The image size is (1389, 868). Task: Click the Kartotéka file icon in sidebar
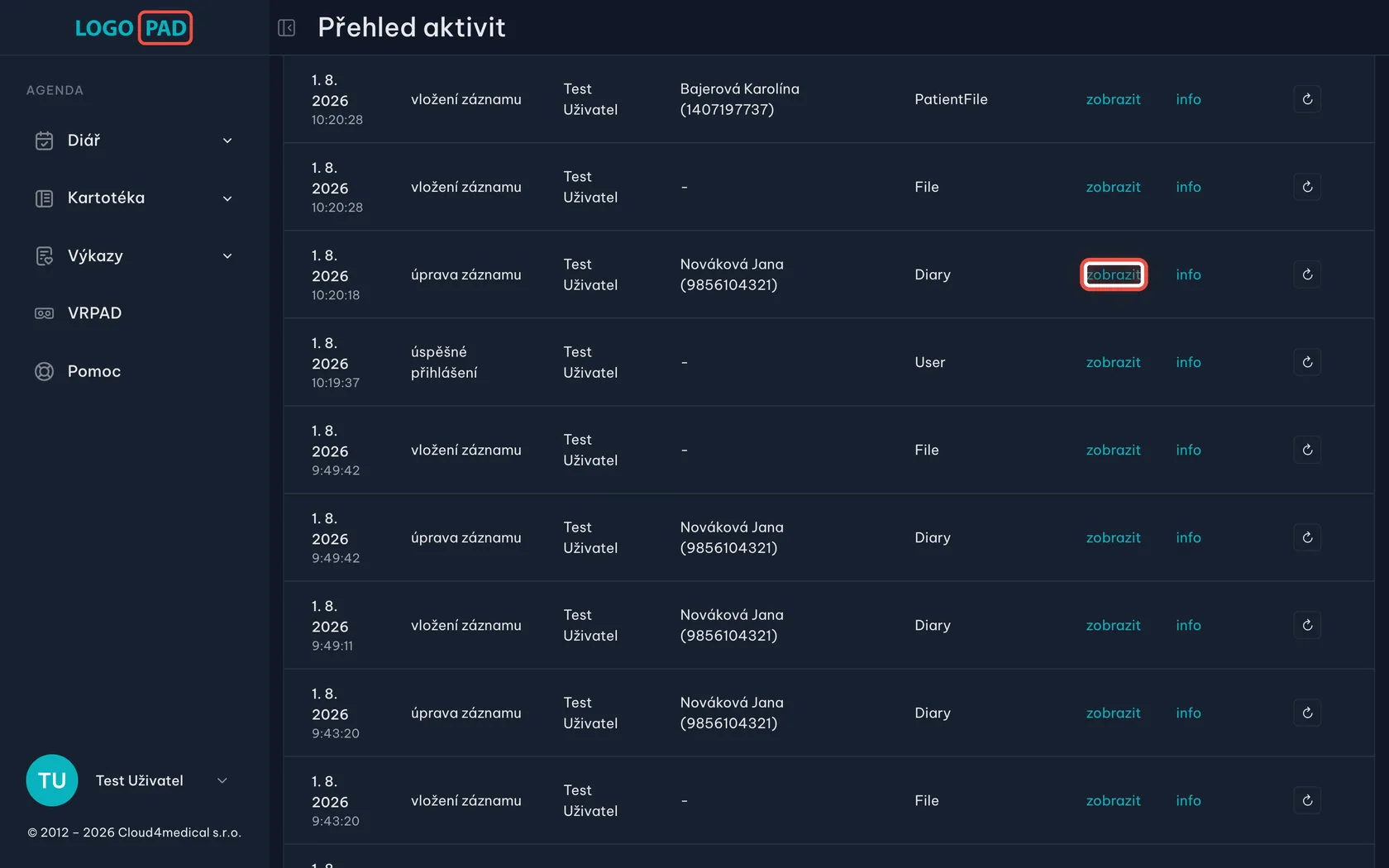(45, 198)
